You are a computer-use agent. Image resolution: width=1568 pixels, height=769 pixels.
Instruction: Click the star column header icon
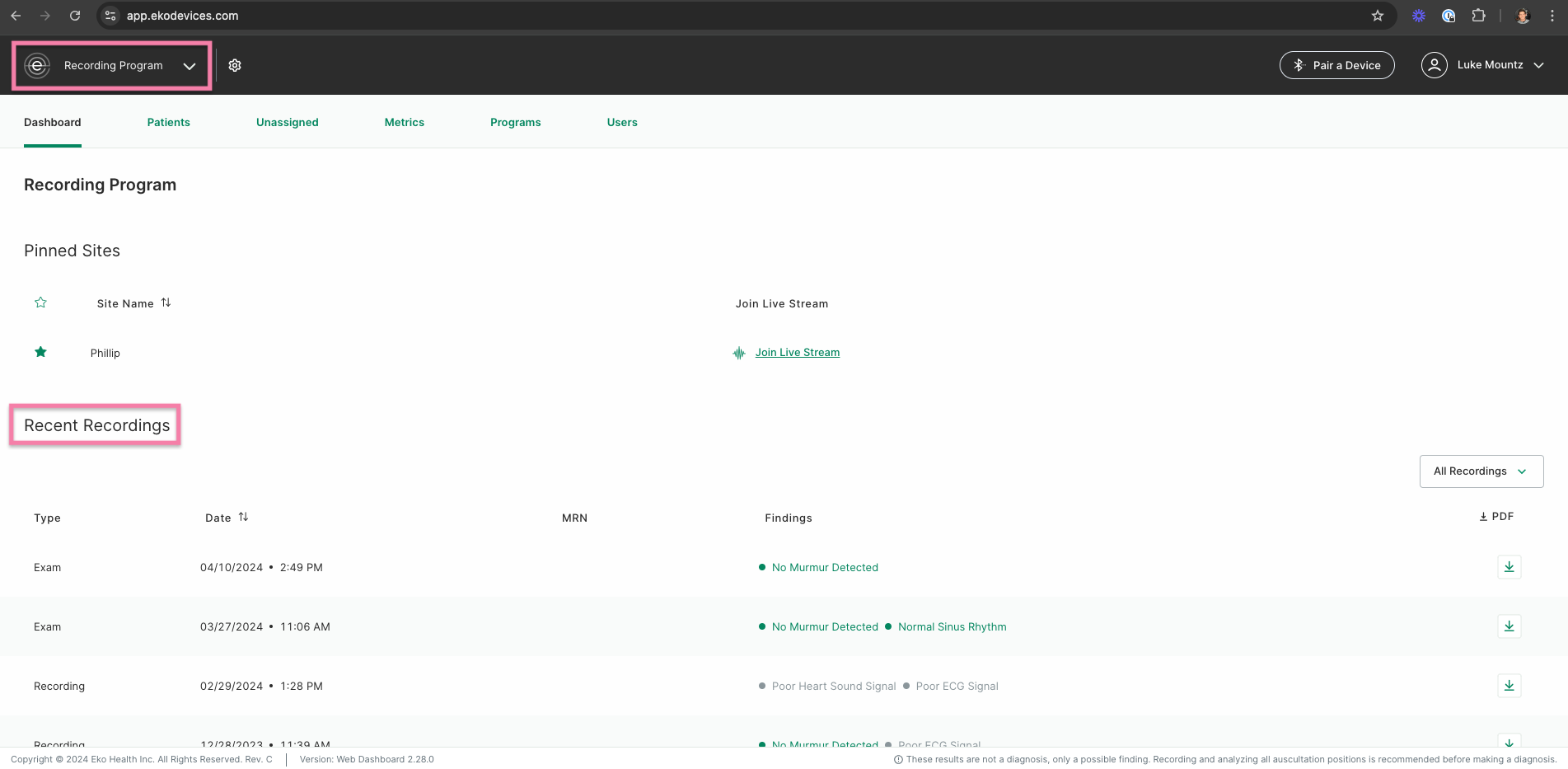click(40, 302)
